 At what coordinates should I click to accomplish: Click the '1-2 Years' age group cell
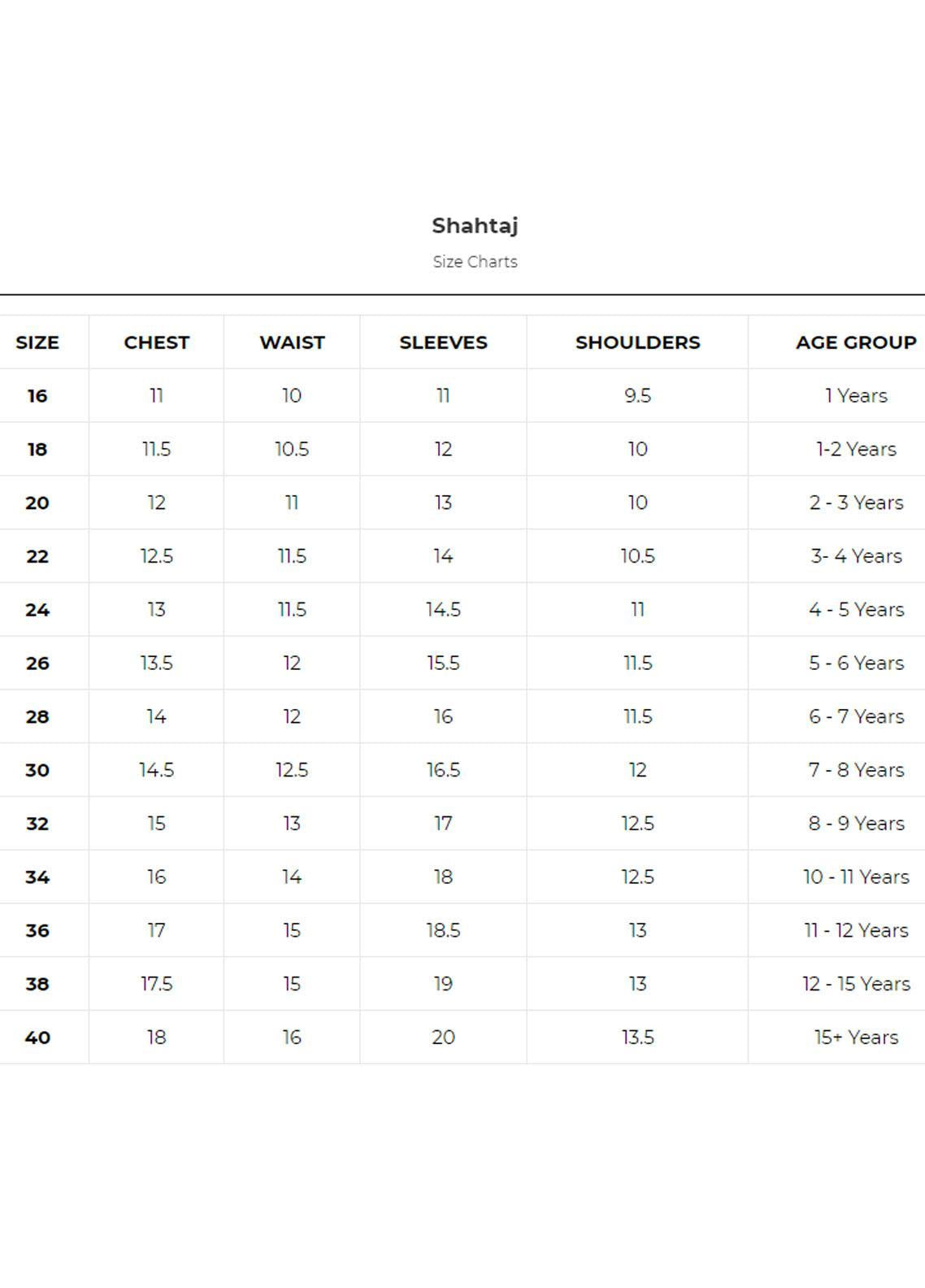856,450
